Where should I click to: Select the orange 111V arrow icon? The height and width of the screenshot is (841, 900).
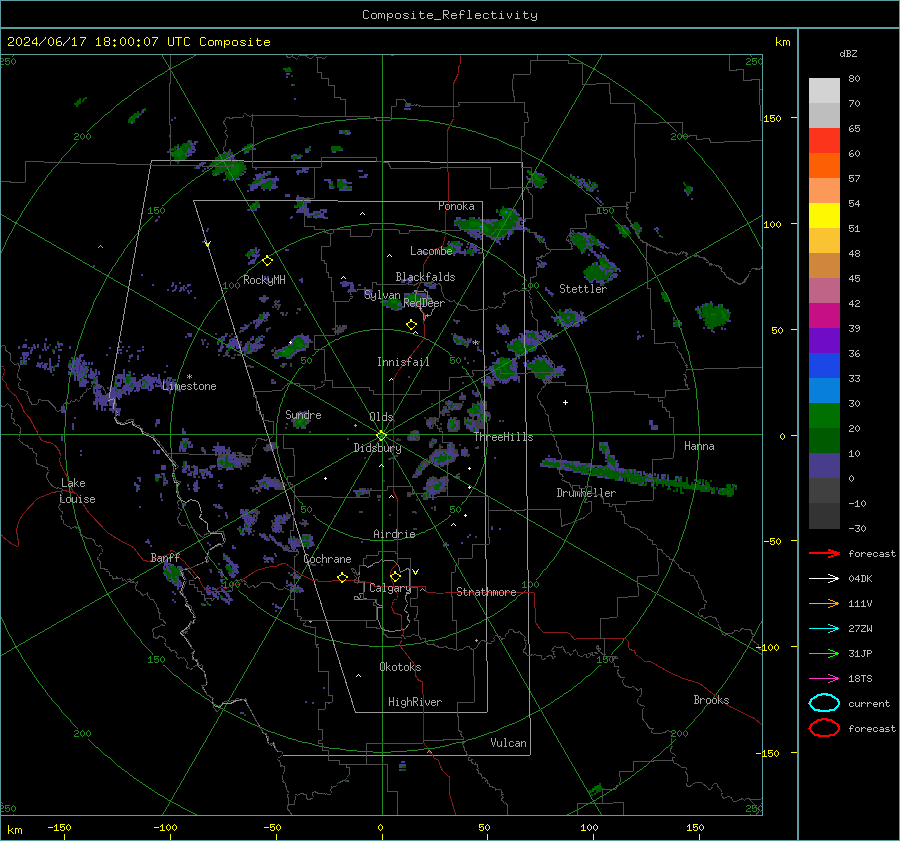coord(824,603)
